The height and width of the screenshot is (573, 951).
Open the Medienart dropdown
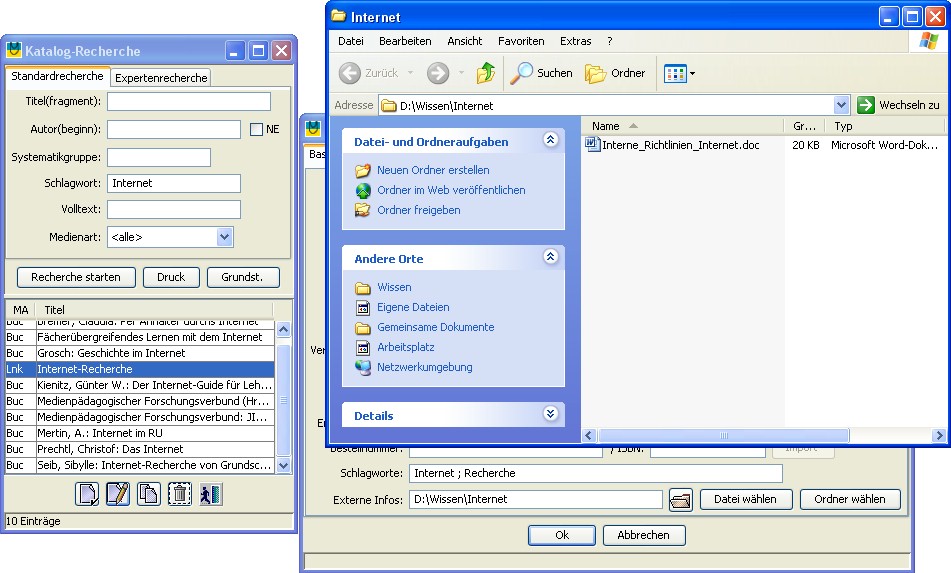(x=225, y=237)
